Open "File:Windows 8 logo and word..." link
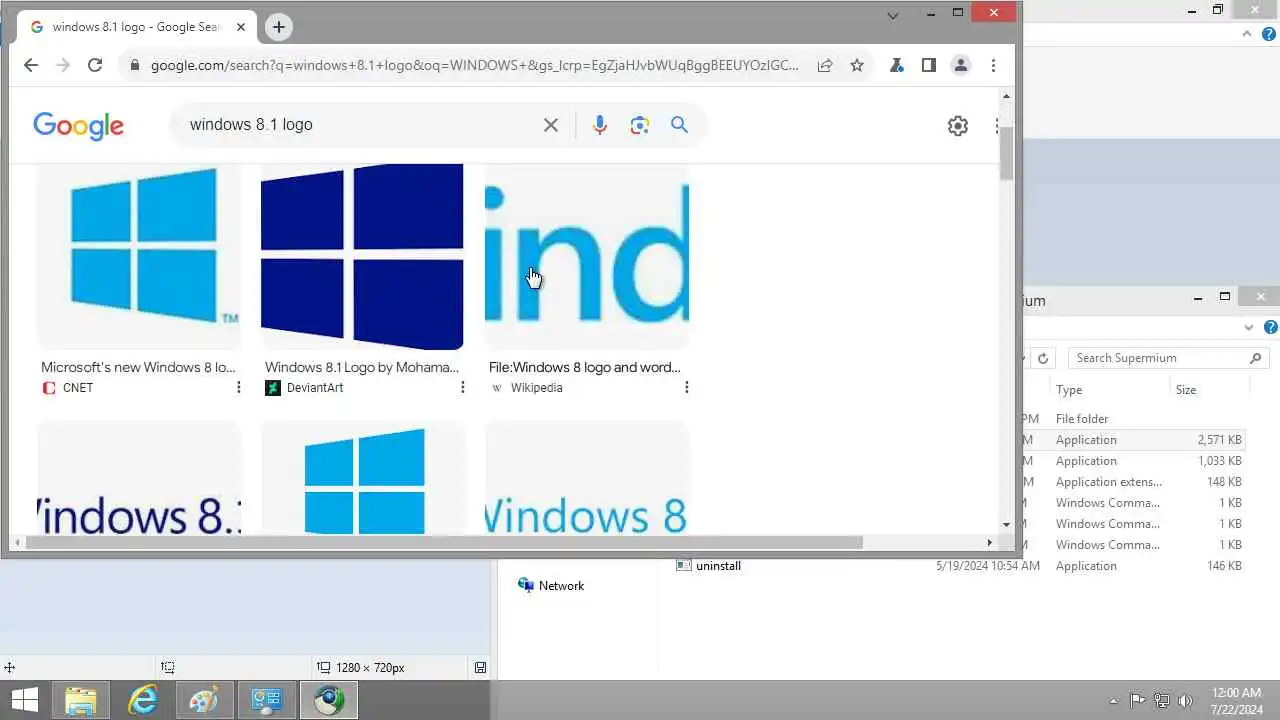Screen dimensions: 1280x720 click(585, 367)
